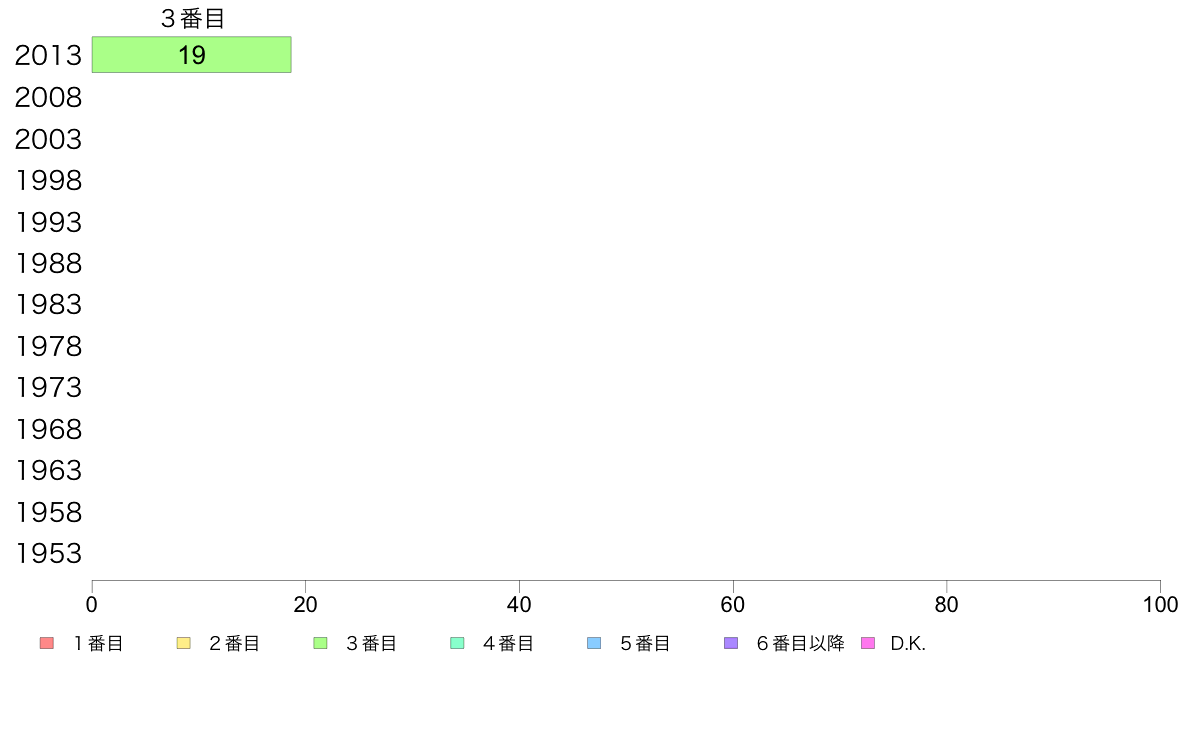
Task: Click the red 1番目 legend swatch
Action: tap(46, 643)
